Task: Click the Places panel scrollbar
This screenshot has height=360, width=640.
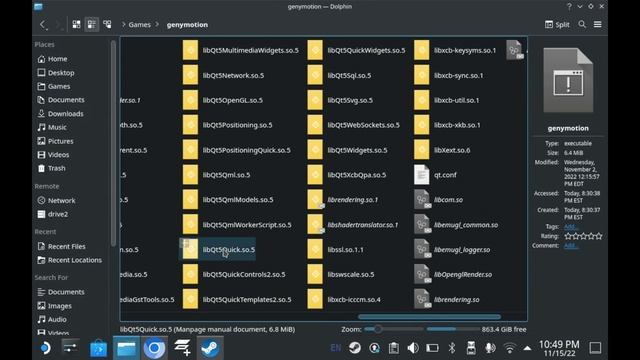Action: 113,143
